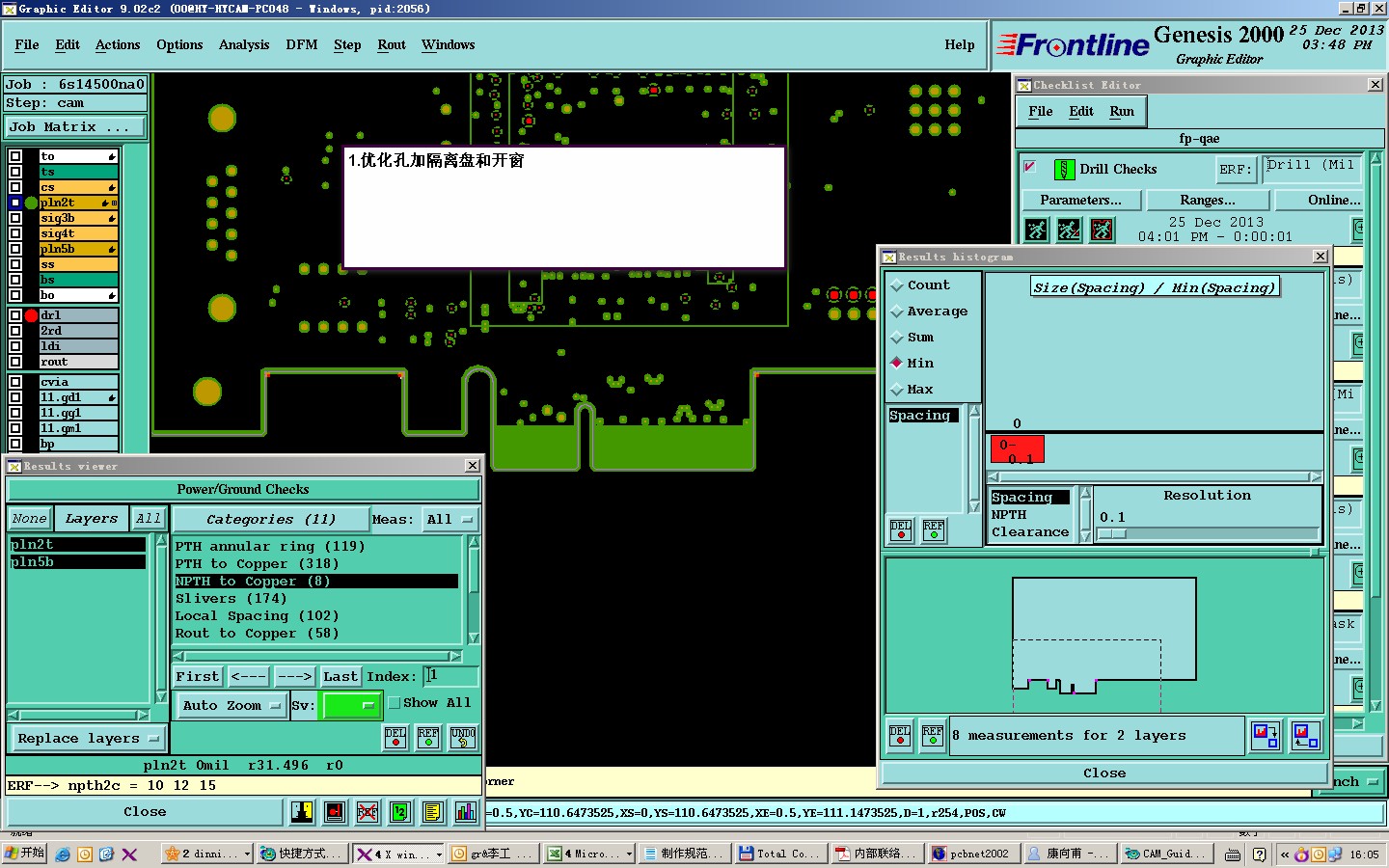Click the Index input field

point(450,677)
